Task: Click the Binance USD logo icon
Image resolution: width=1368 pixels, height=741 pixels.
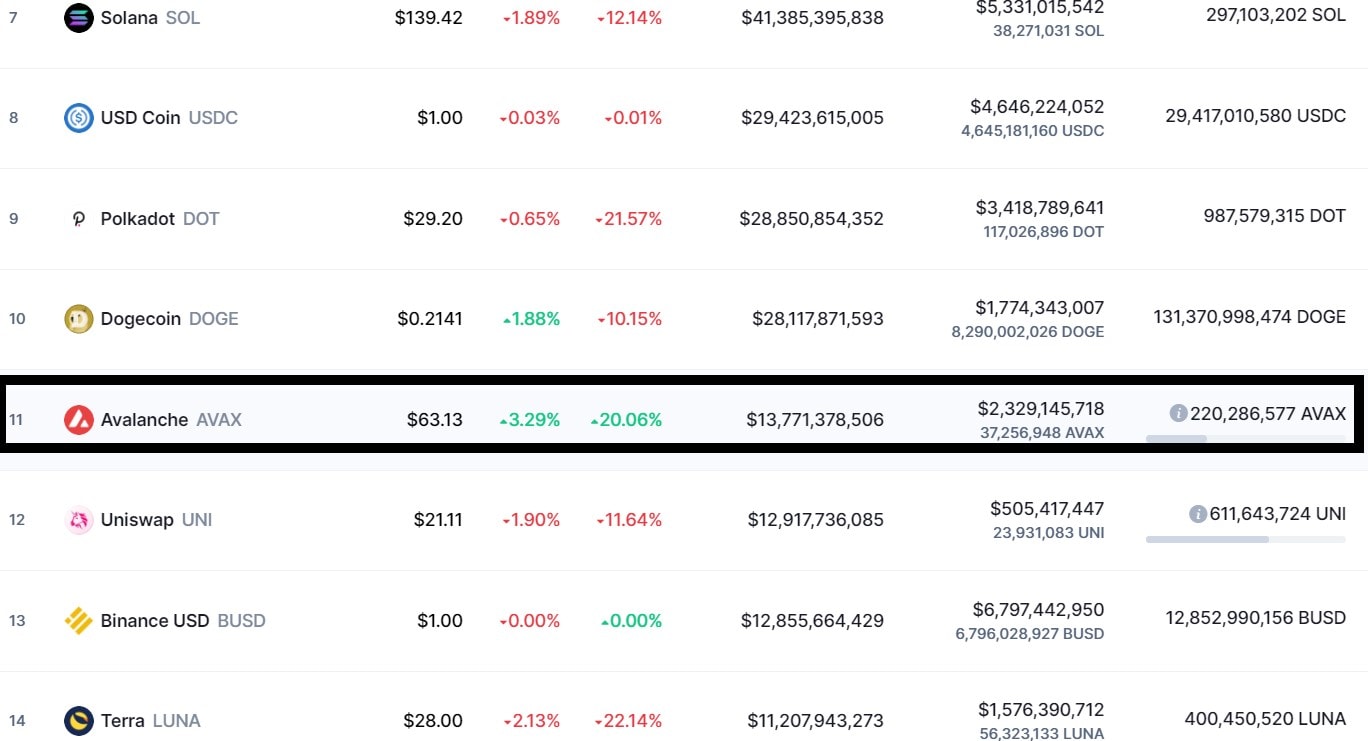Action: coord(79,621)
